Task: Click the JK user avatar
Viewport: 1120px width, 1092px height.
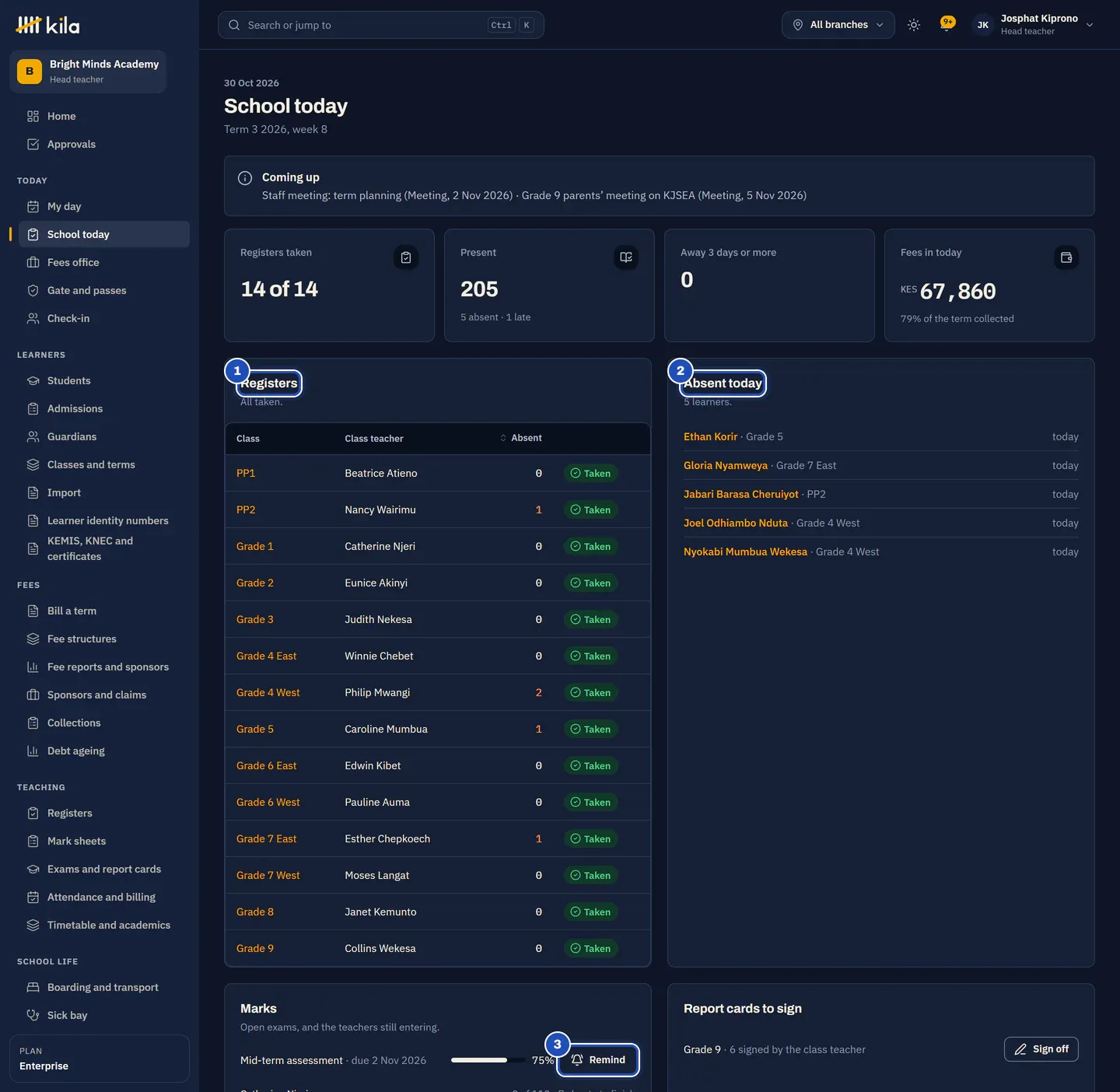Action: coord(983,25)
